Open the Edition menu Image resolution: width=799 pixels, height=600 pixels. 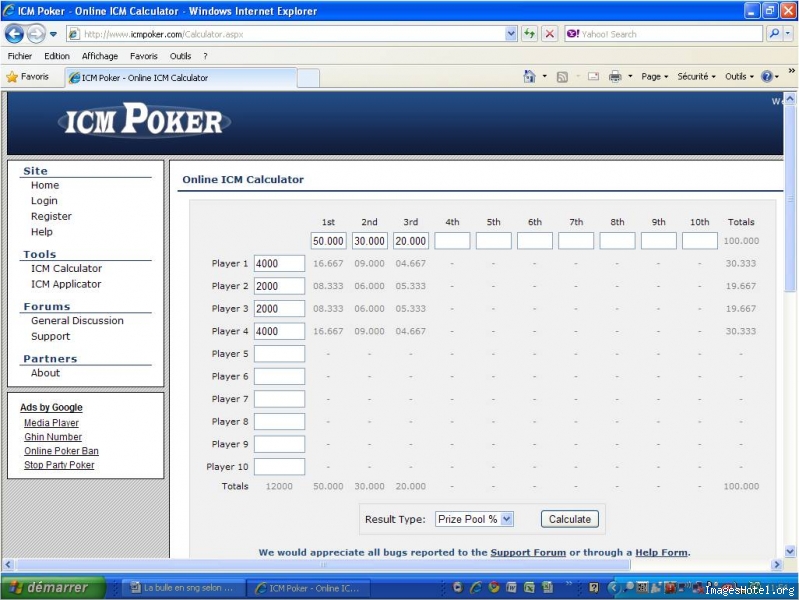click(x=57, y=56)
